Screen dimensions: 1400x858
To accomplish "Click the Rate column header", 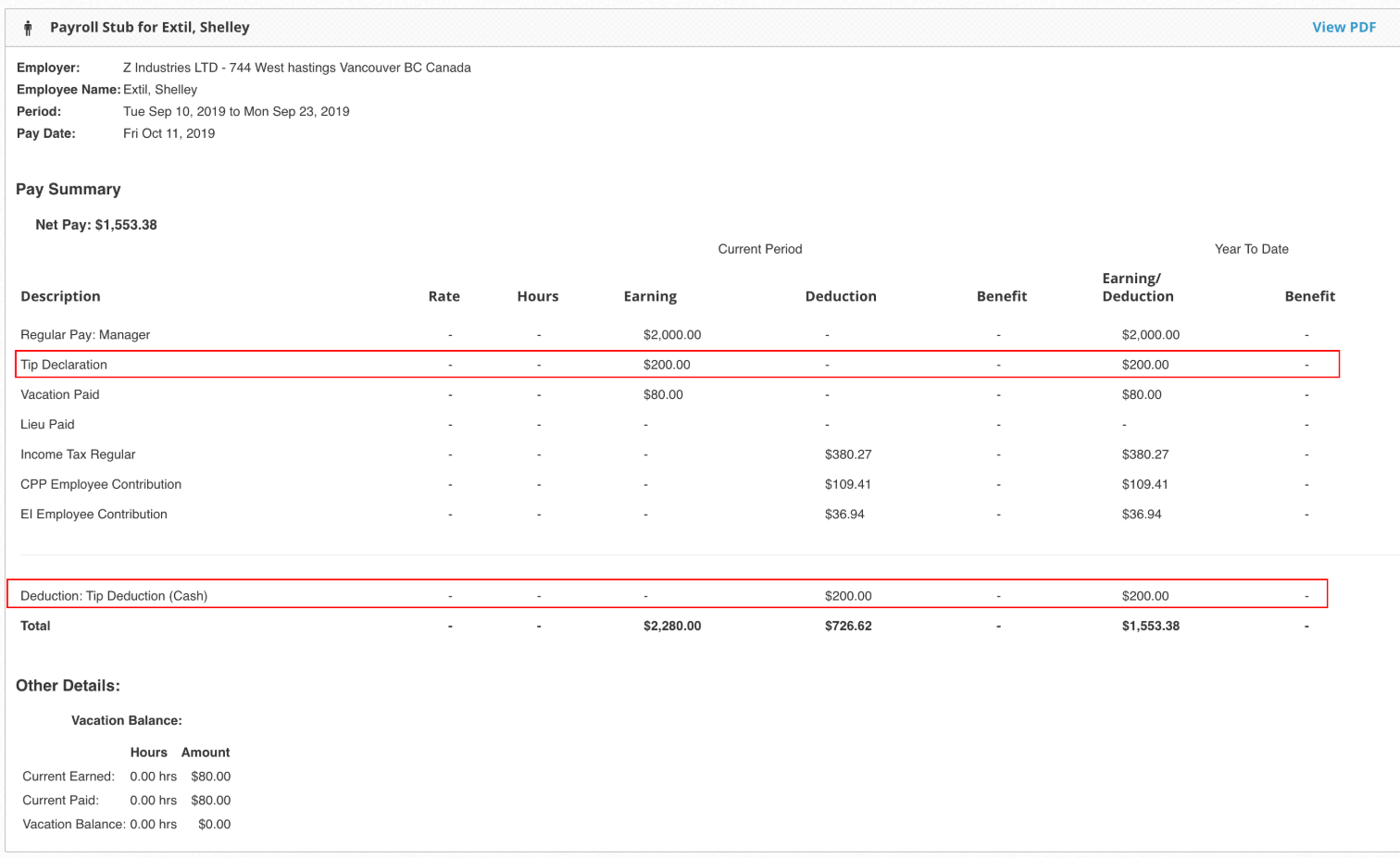I will click(x=444, y=296).
